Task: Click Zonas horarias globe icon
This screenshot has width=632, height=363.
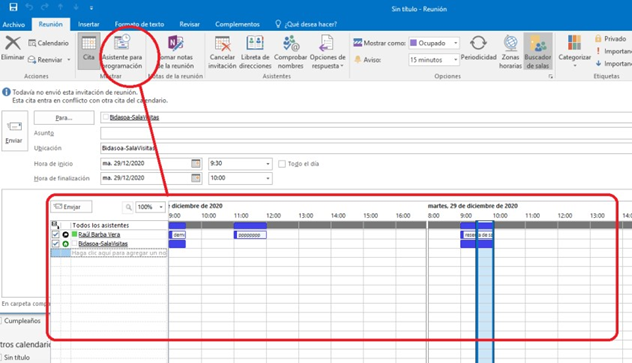Action: tap(510, 43)
